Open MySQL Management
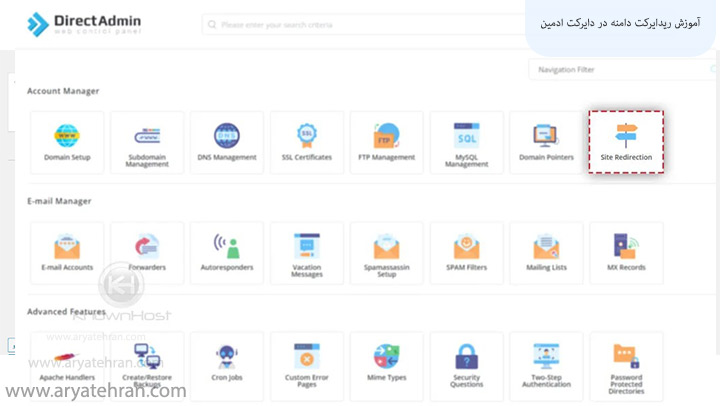 click(x=466, y=141)
